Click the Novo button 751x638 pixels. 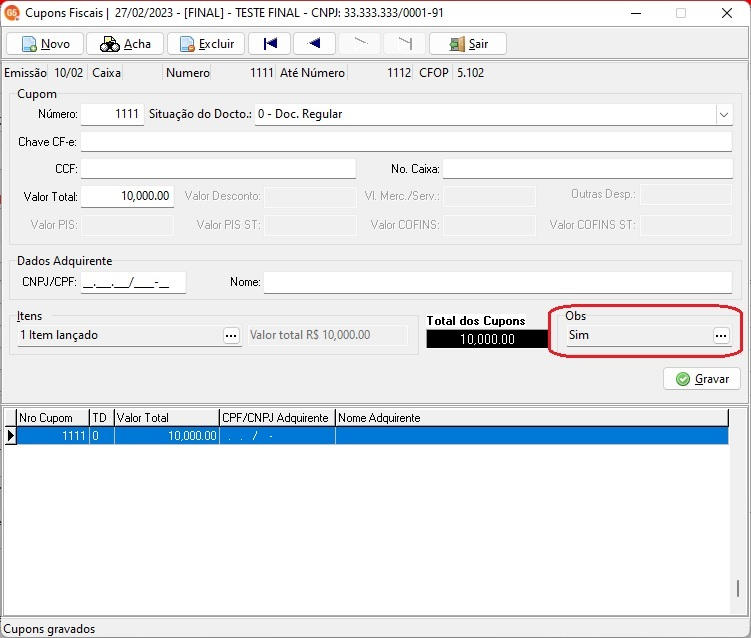point(45,44)
